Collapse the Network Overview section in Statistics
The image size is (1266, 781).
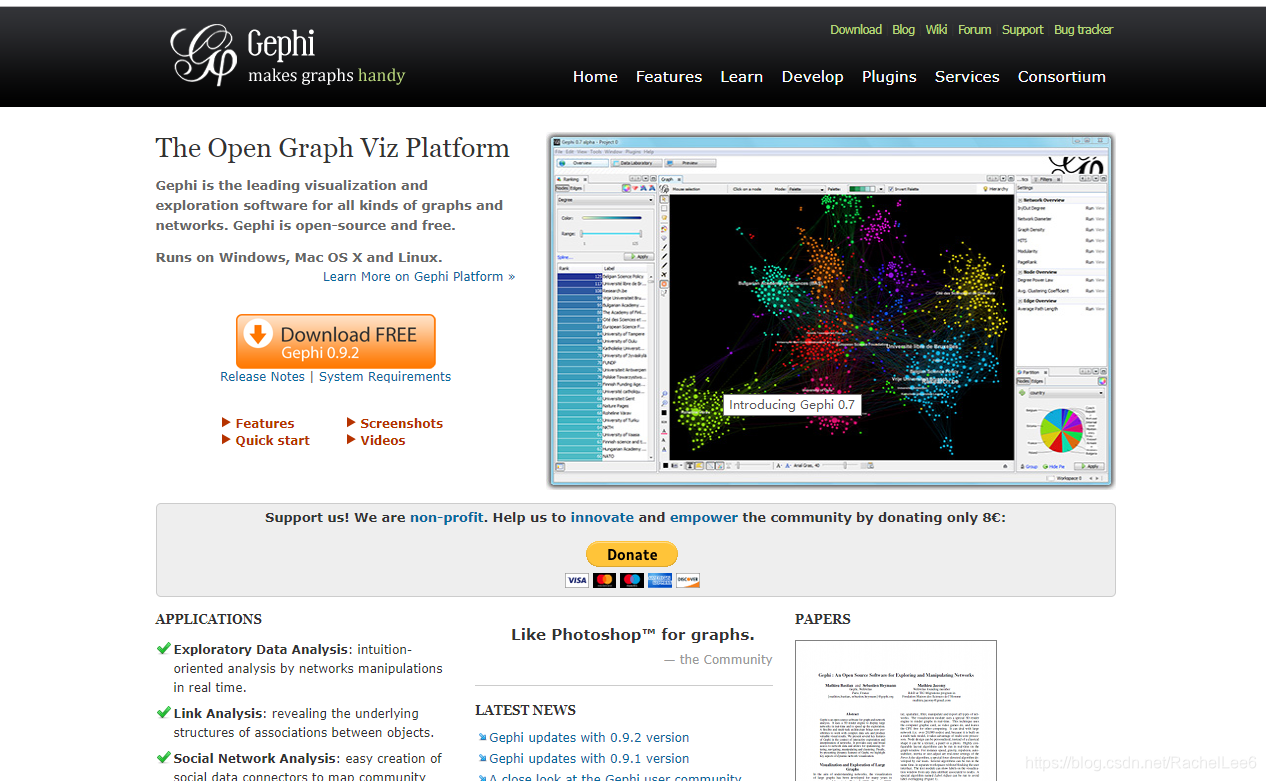click(1020, 200)
